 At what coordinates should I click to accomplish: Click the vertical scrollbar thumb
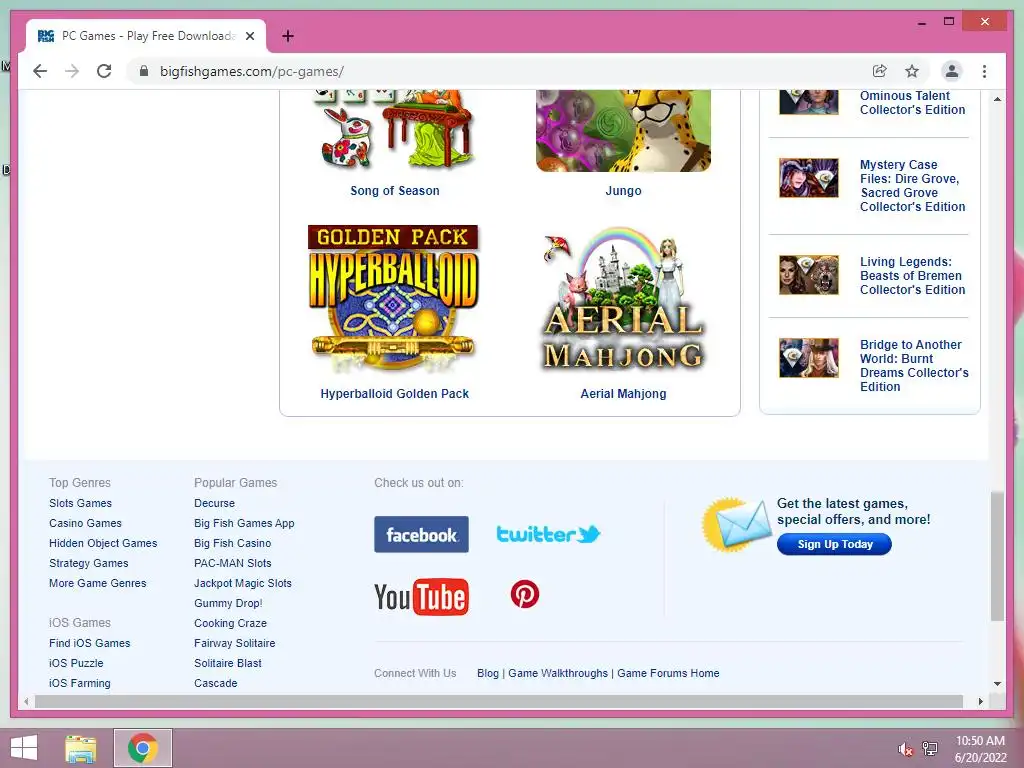[997, 556]
